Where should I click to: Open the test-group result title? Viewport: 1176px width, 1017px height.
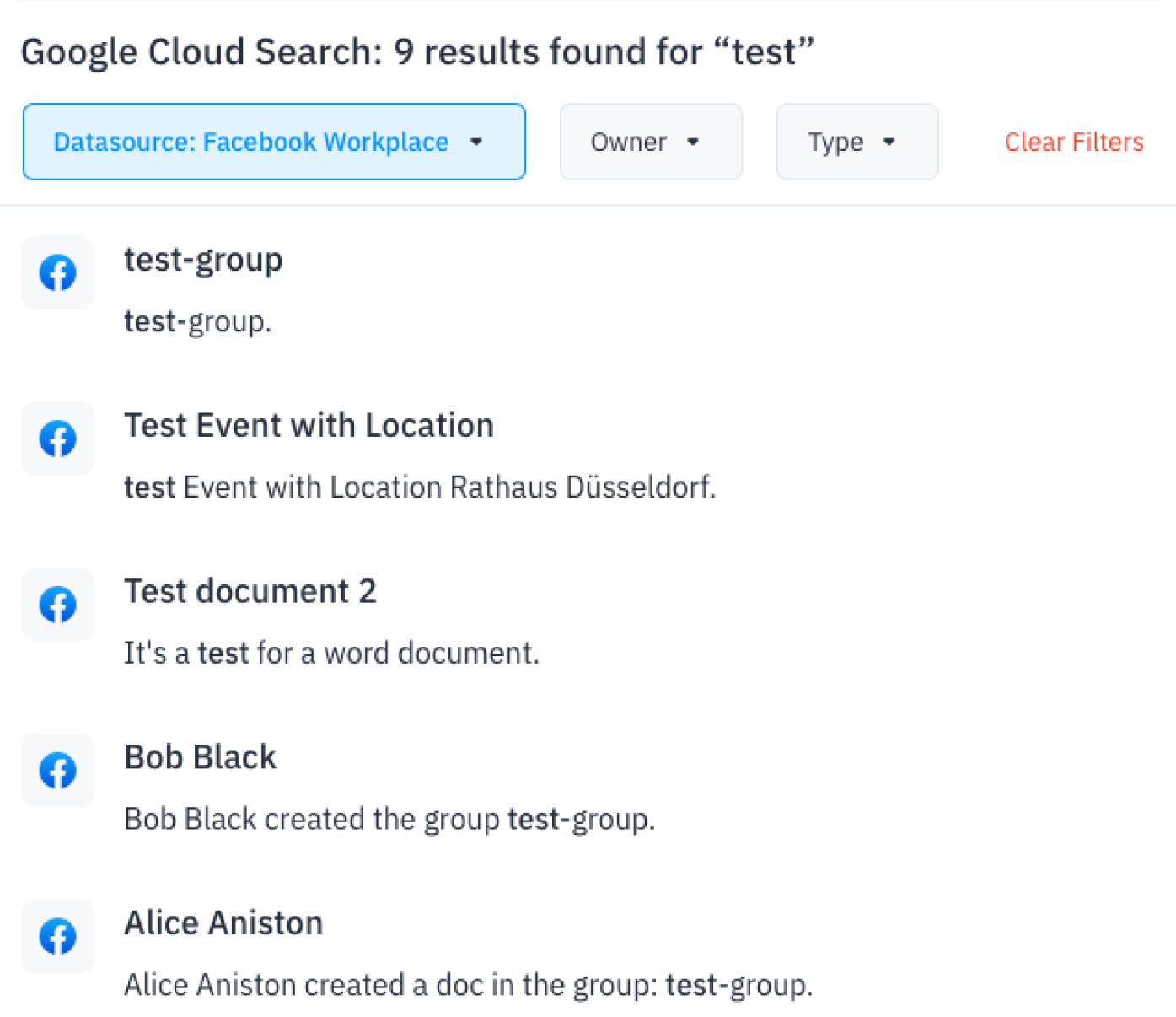(x=203, y=260)
